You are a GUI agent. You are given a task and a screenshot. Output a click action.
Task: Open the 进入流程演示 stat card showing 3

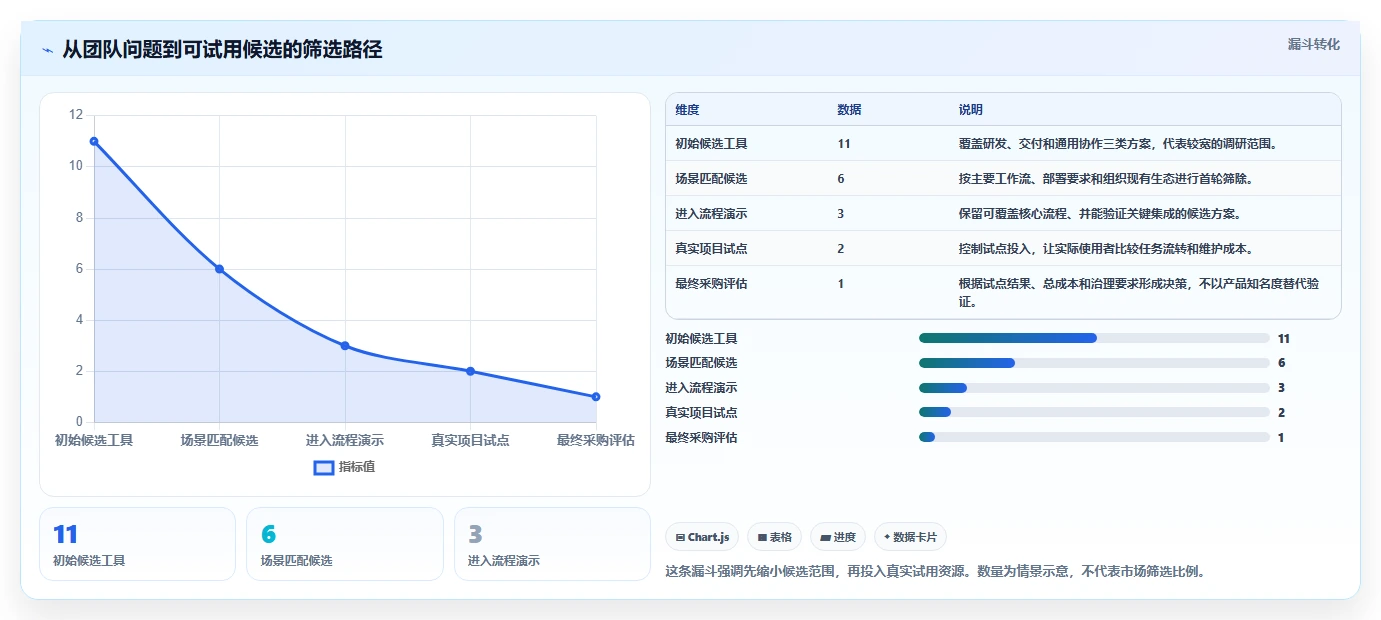(552, 544)
